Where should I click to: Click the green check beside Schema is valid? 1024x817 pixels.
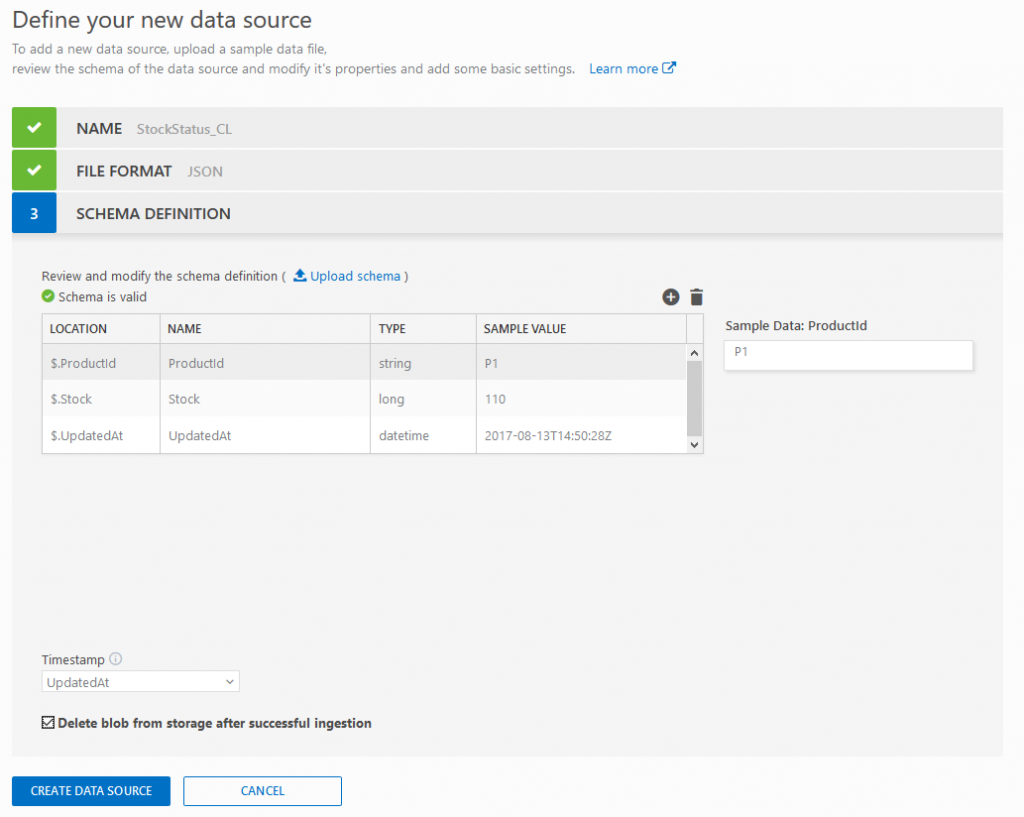pyautogui.click(x=47, y=296)
